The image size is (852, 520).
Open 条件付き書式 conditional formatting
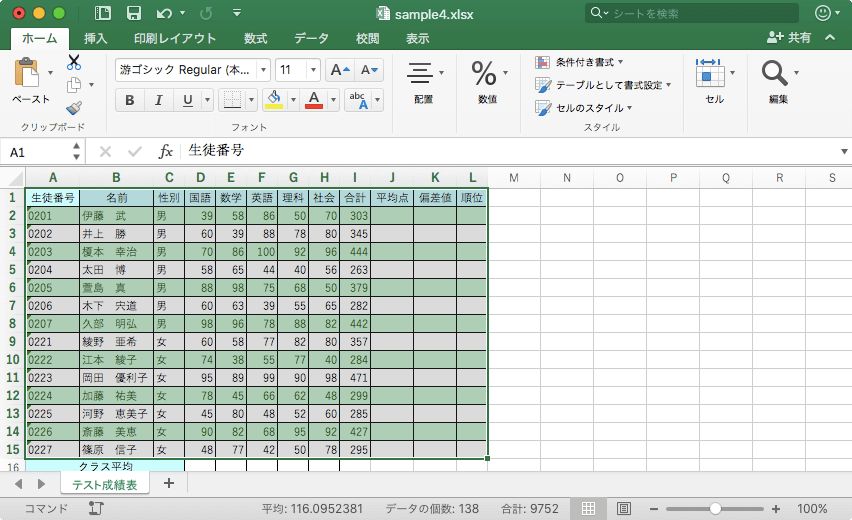click(x=579, y=62)
